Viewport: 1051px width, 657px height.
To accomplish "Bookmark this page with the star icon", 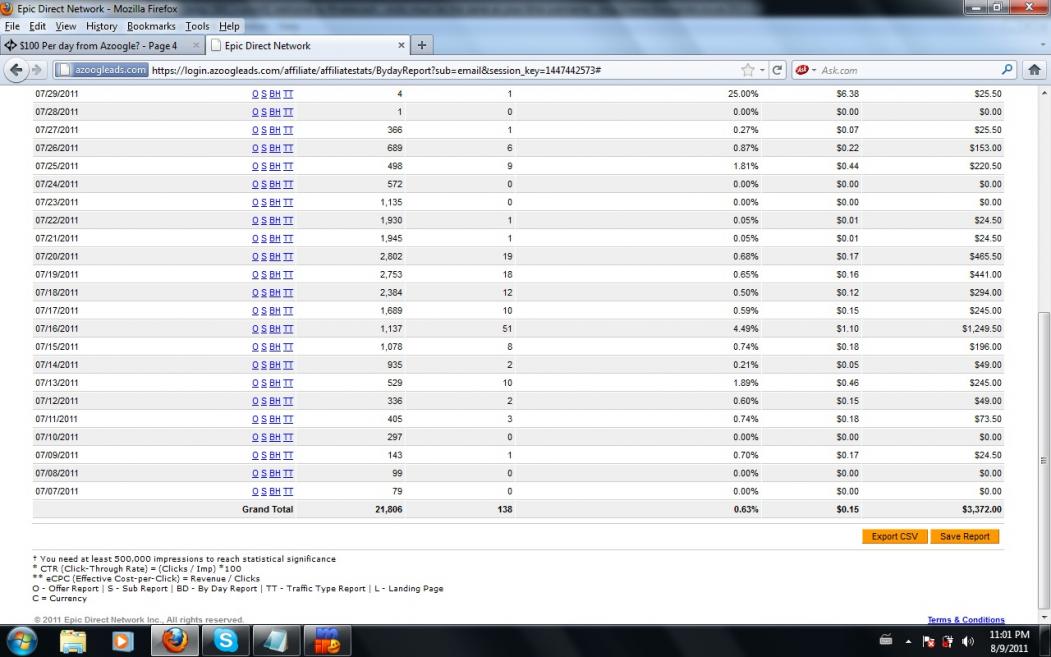I will tap(747, 70).
